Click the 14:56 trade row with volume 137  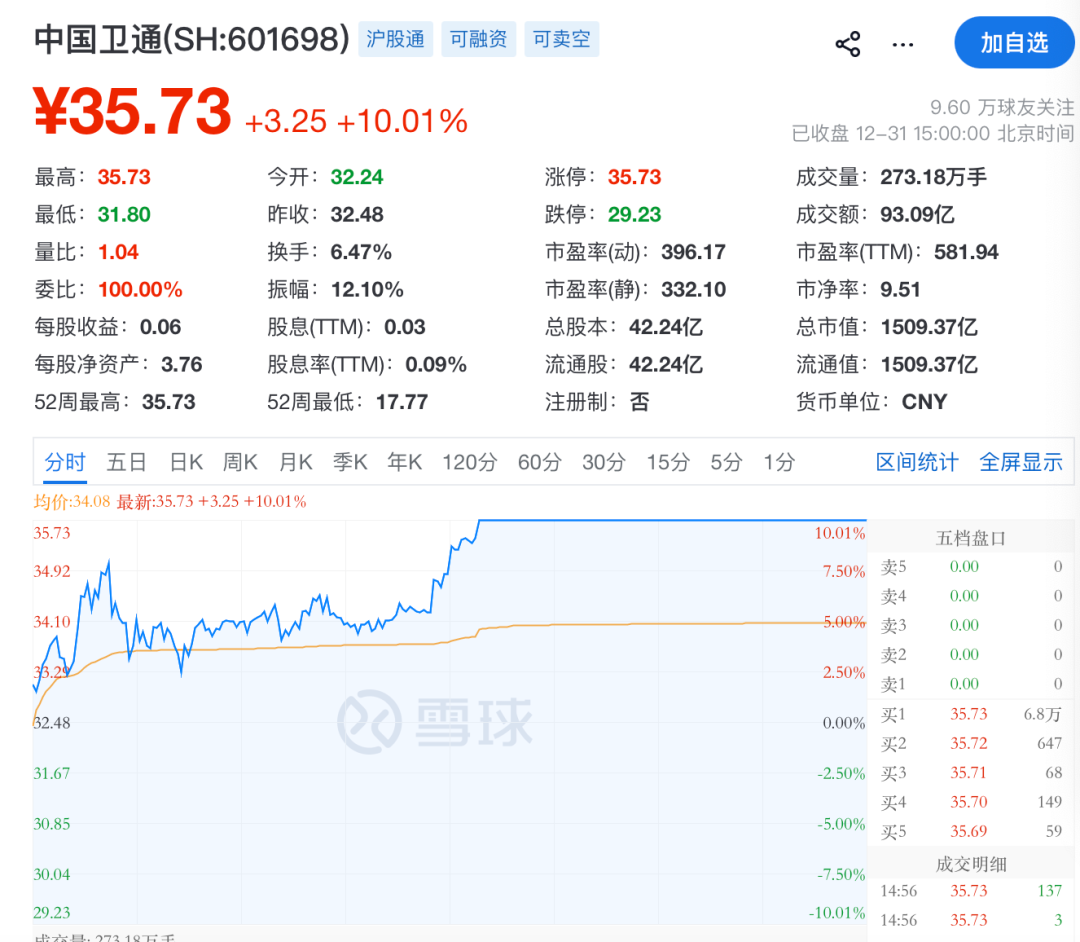pos(970,891)
